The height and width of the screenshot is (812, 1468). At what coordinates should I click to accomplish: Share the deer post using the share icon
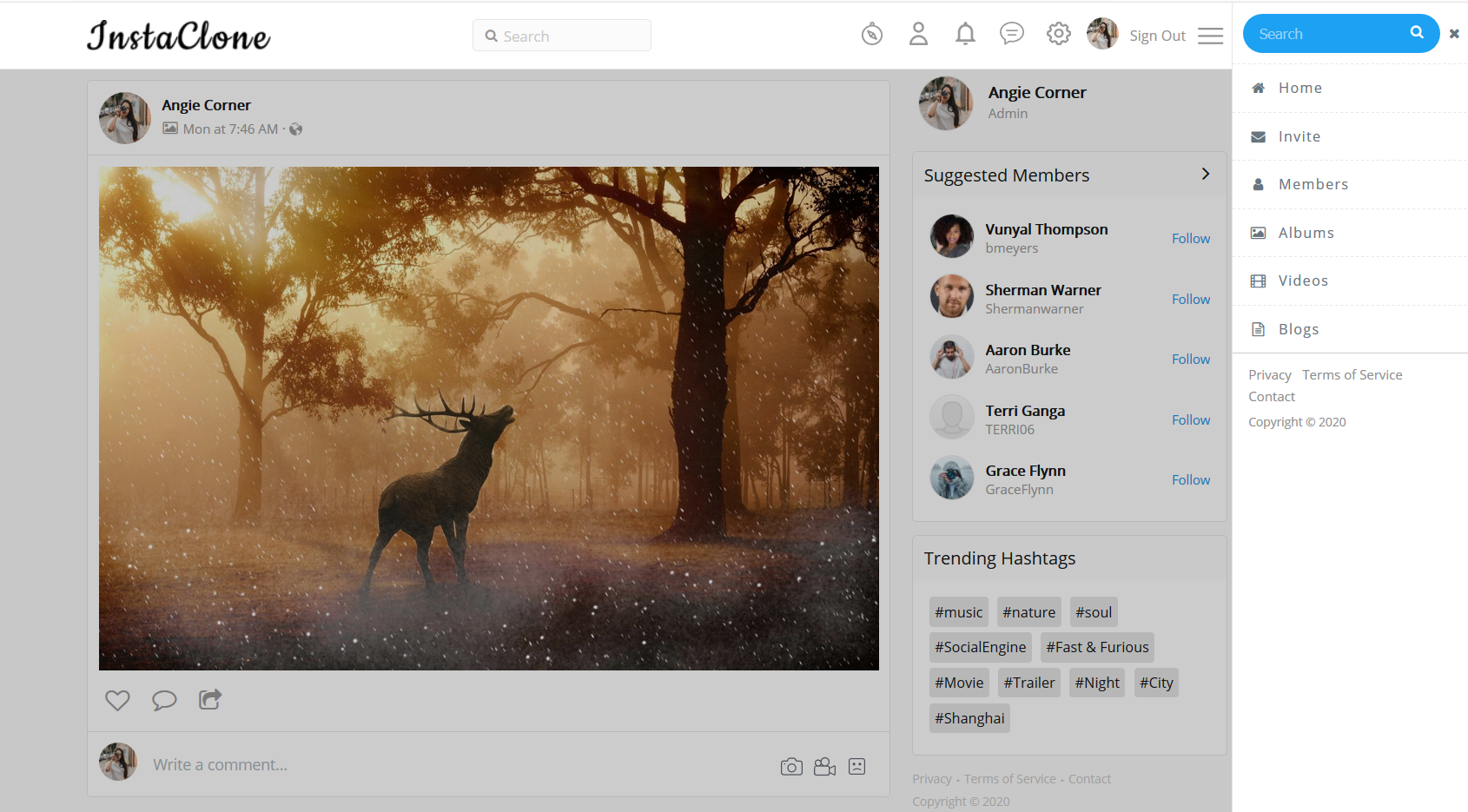(210, 699)
